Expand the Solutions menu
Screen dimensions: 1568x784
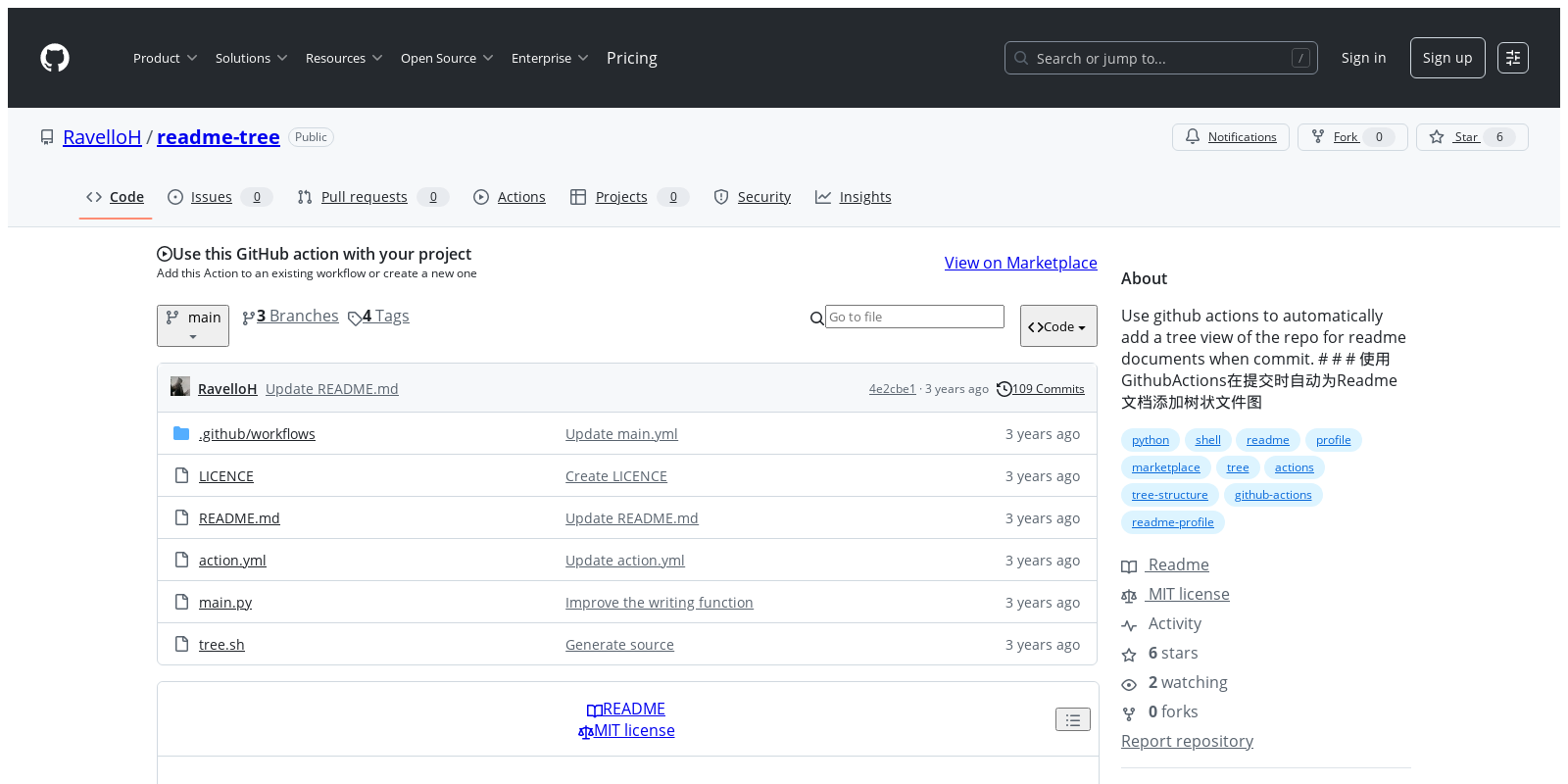(x=251, y=58)
